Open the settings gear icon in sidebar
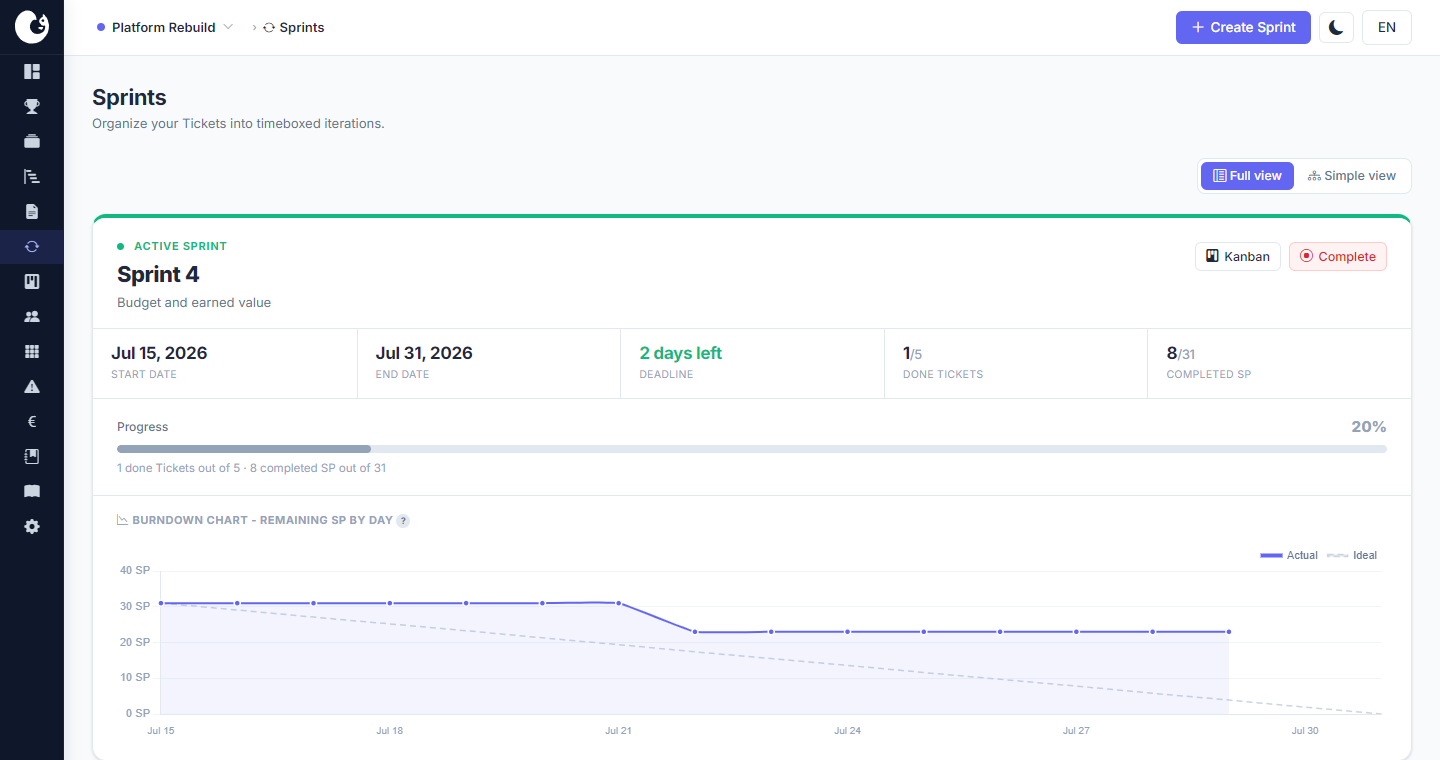This screenshot has width=1440, height=760. pyautogui.click(x=32, y=526)
